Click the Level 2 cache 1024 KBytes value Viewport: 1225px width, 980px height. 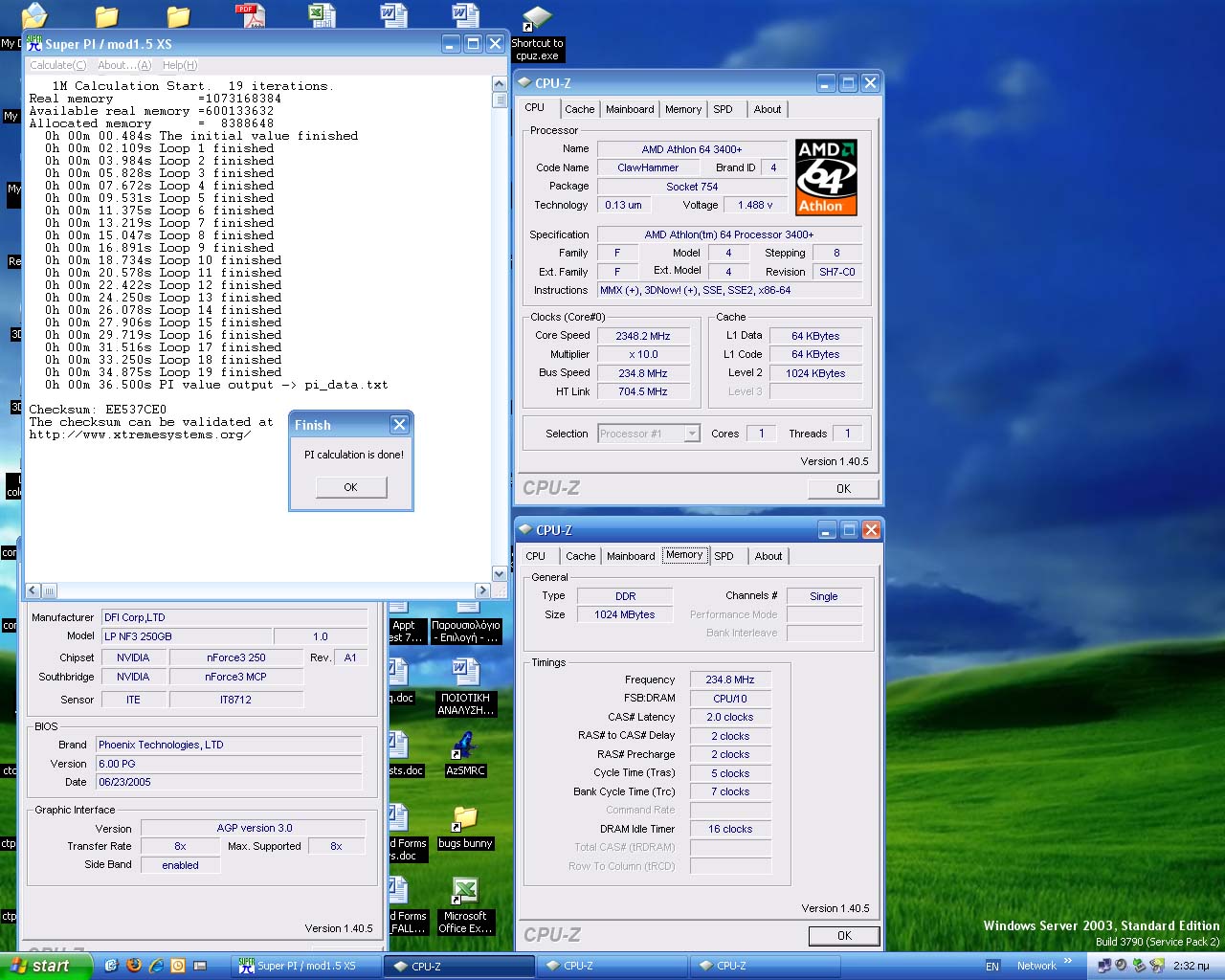815,373
